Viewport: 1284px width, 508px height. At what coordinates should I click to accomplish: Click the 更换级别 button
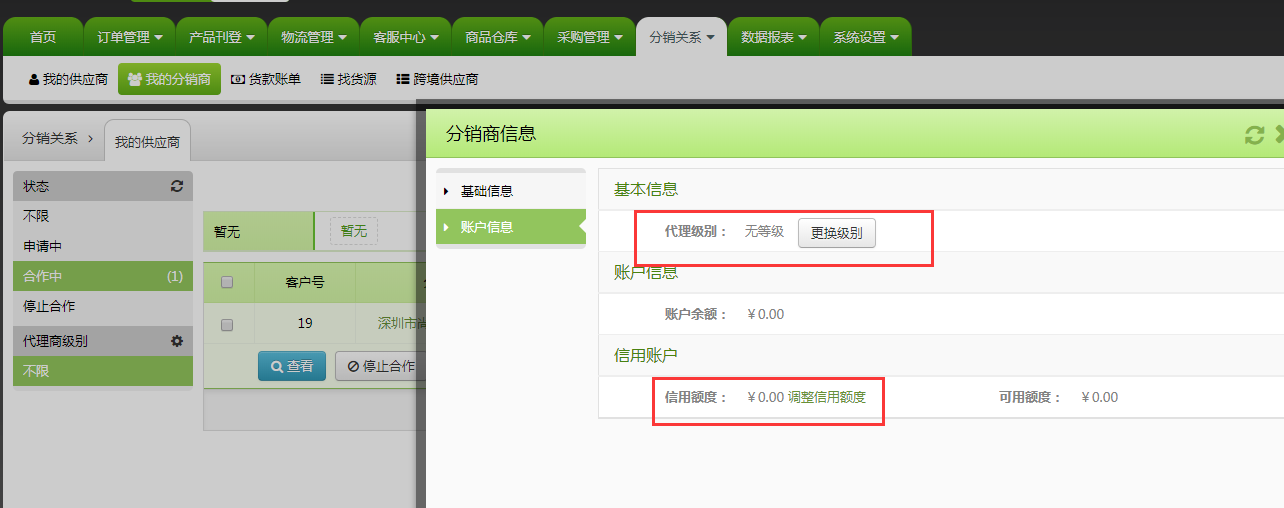click(x=837, y=233)
